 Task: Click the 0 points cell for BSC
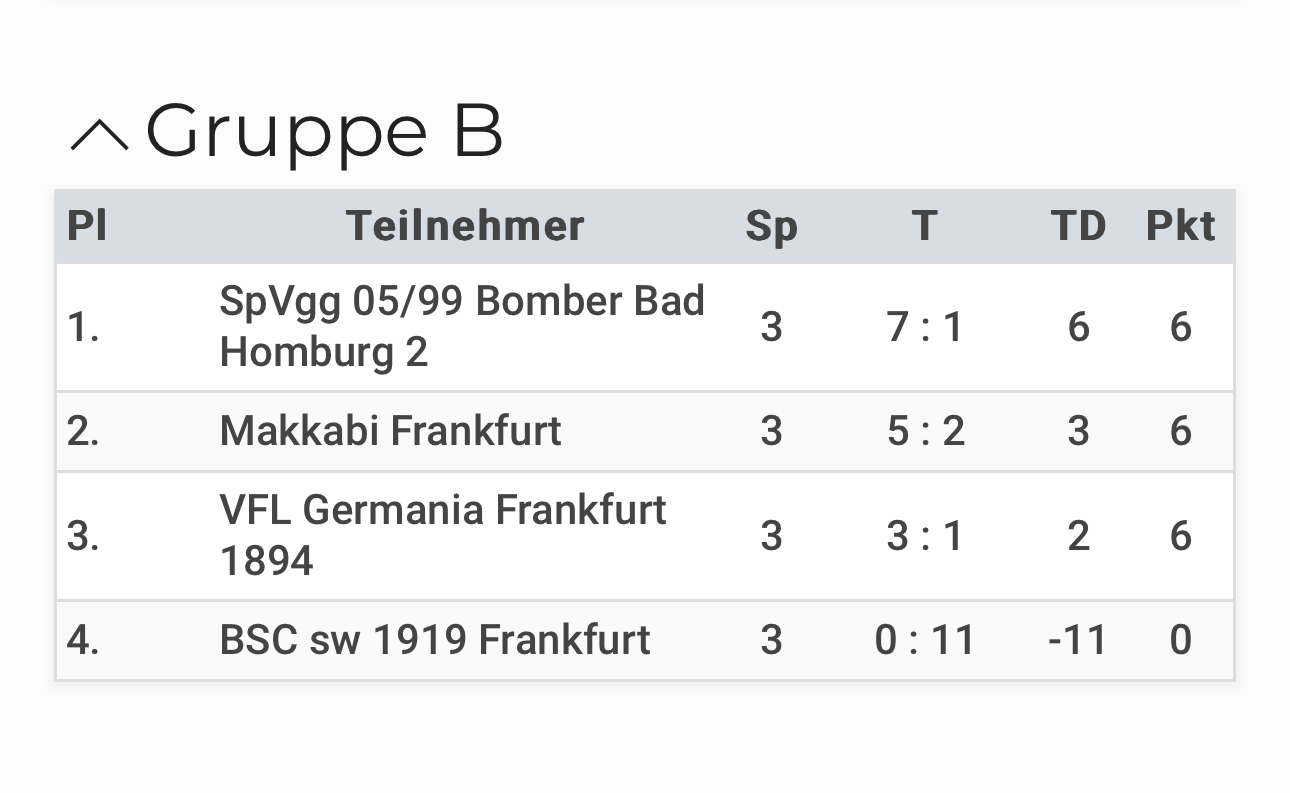[1181, 640]
